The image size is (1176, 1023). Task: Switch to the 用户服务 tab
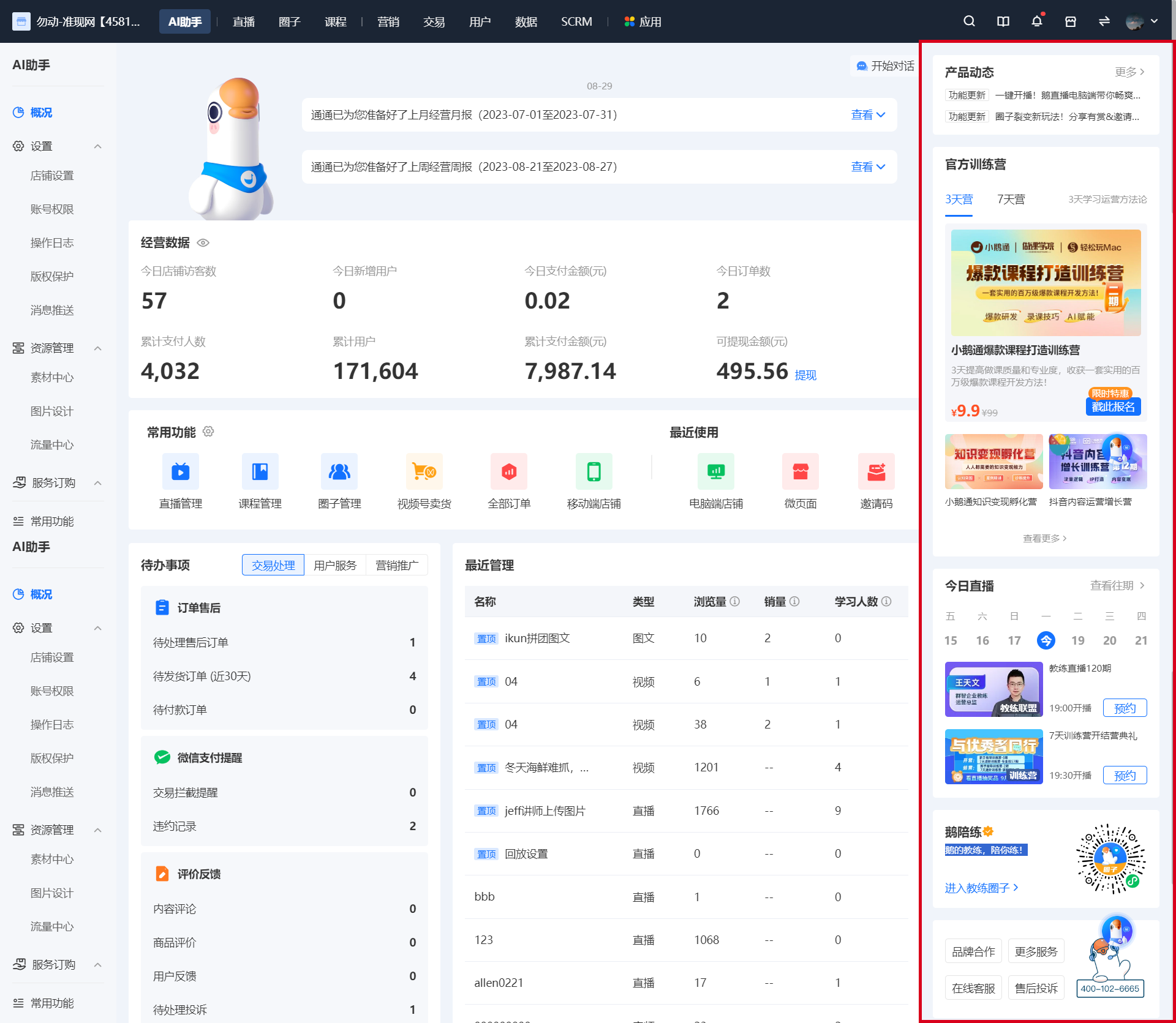pyautogui.click(x=335, y=565)
